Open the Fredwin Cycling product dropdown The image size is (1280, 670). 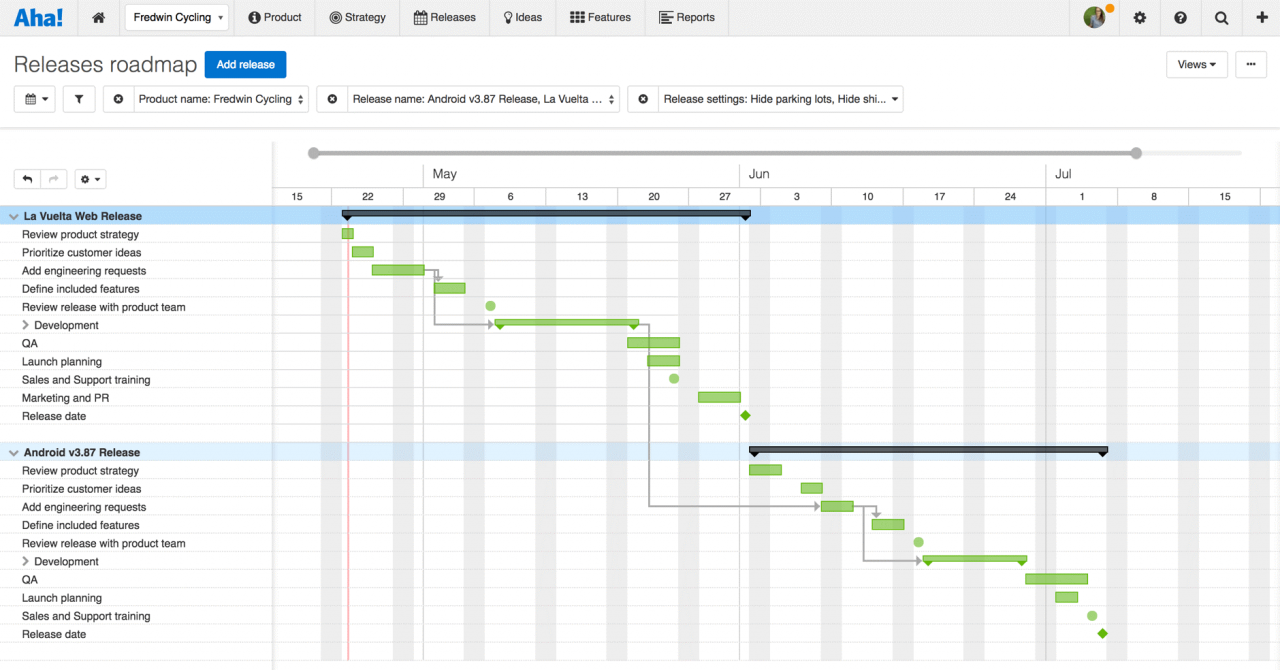pyautogui.click(x=177, y=18)
